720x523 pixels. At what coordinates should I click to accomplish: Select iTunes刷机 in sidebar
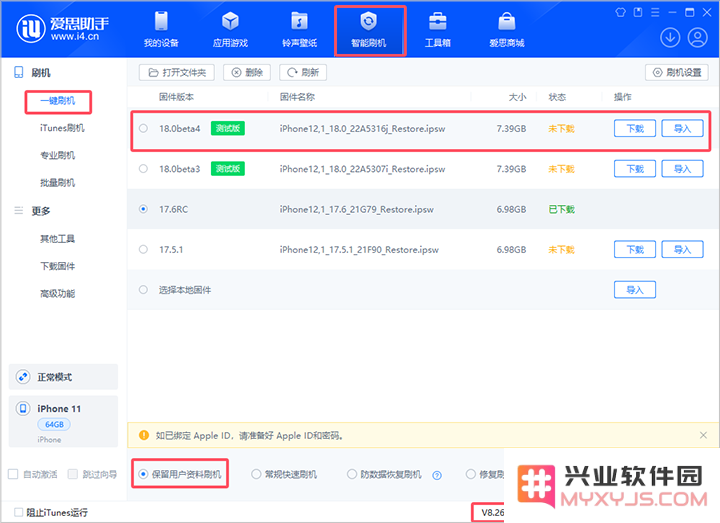(62, 128)
